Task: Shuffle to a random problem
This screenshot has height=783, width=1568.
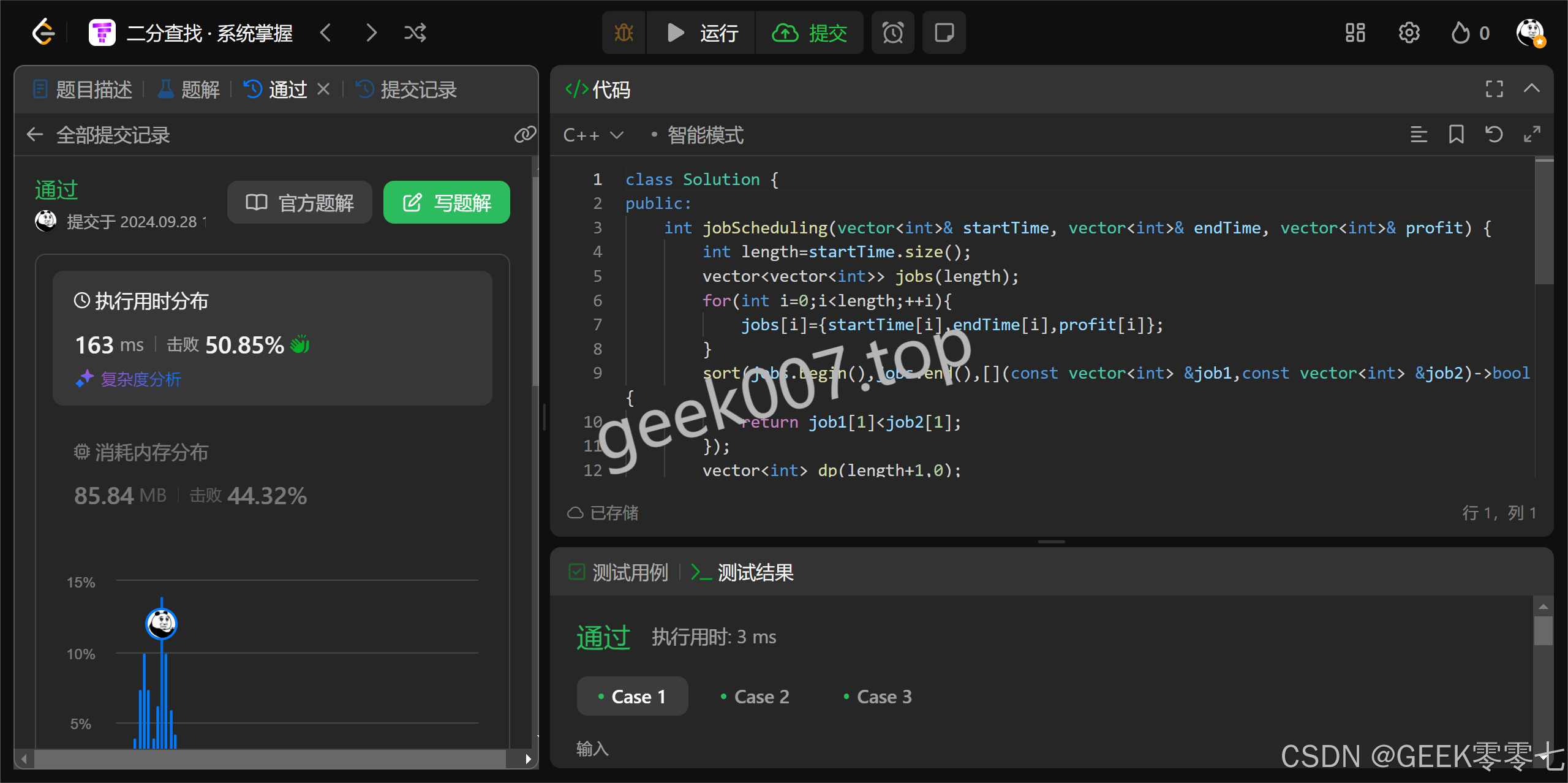Action: pos(415,32)
